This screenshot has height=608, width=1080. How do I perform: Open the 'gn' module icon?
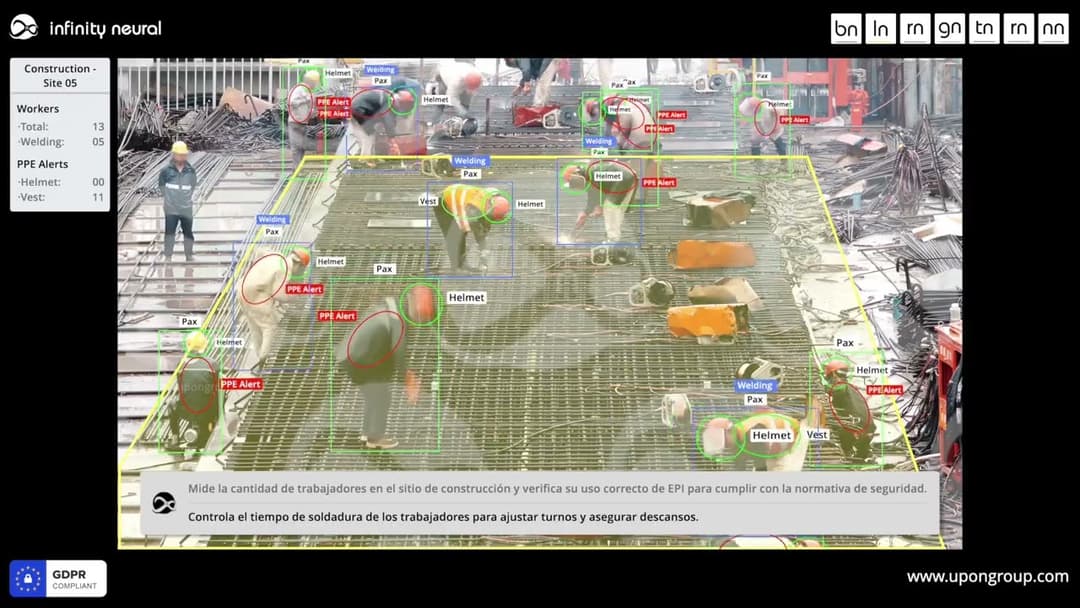pyautogui.click(x=950, y=29)
